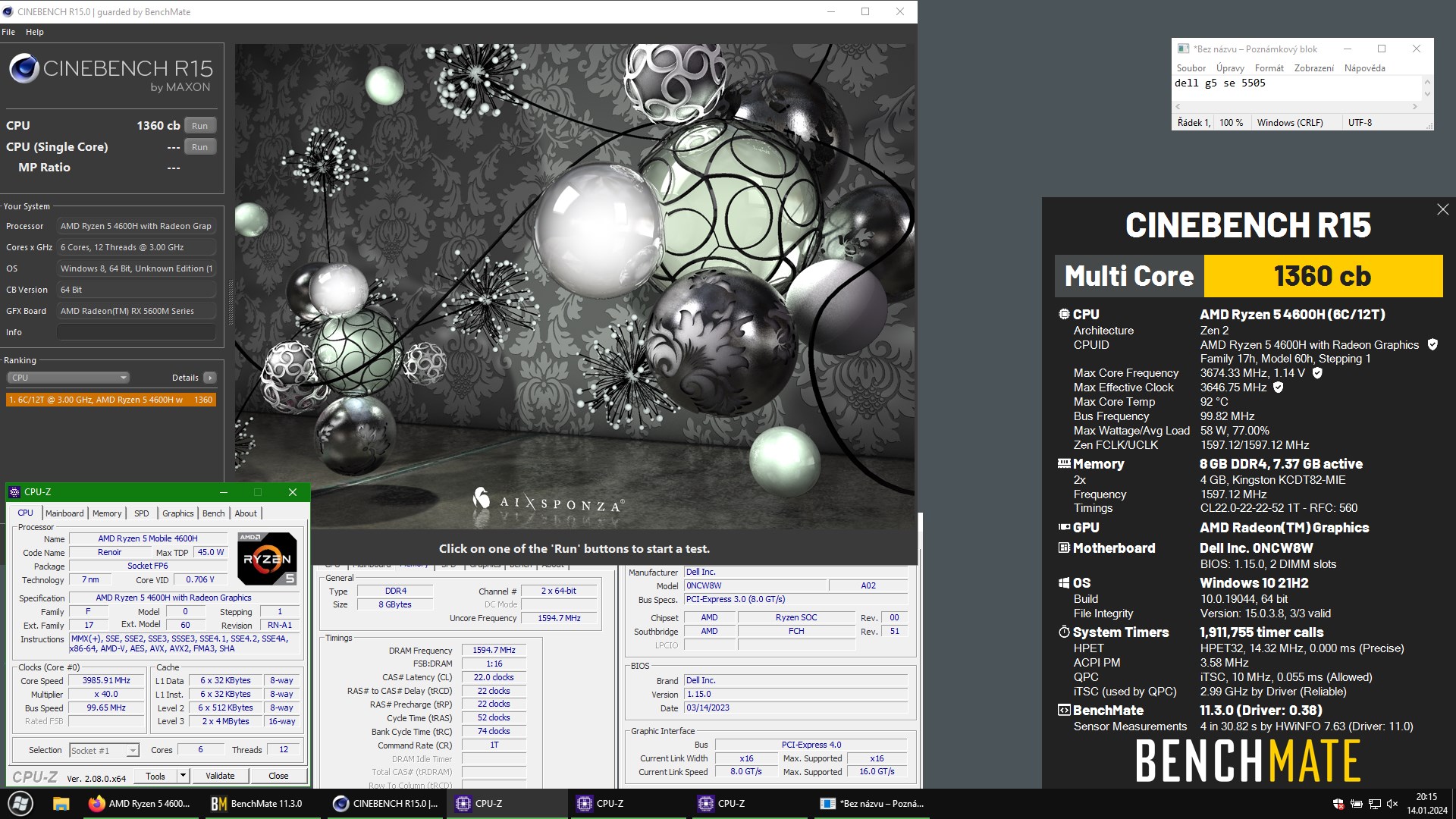This screenshot has width=1456, height=819.
Task: Open the Nápověda menu in Notepad
Action: click(x=1365, y=68)
